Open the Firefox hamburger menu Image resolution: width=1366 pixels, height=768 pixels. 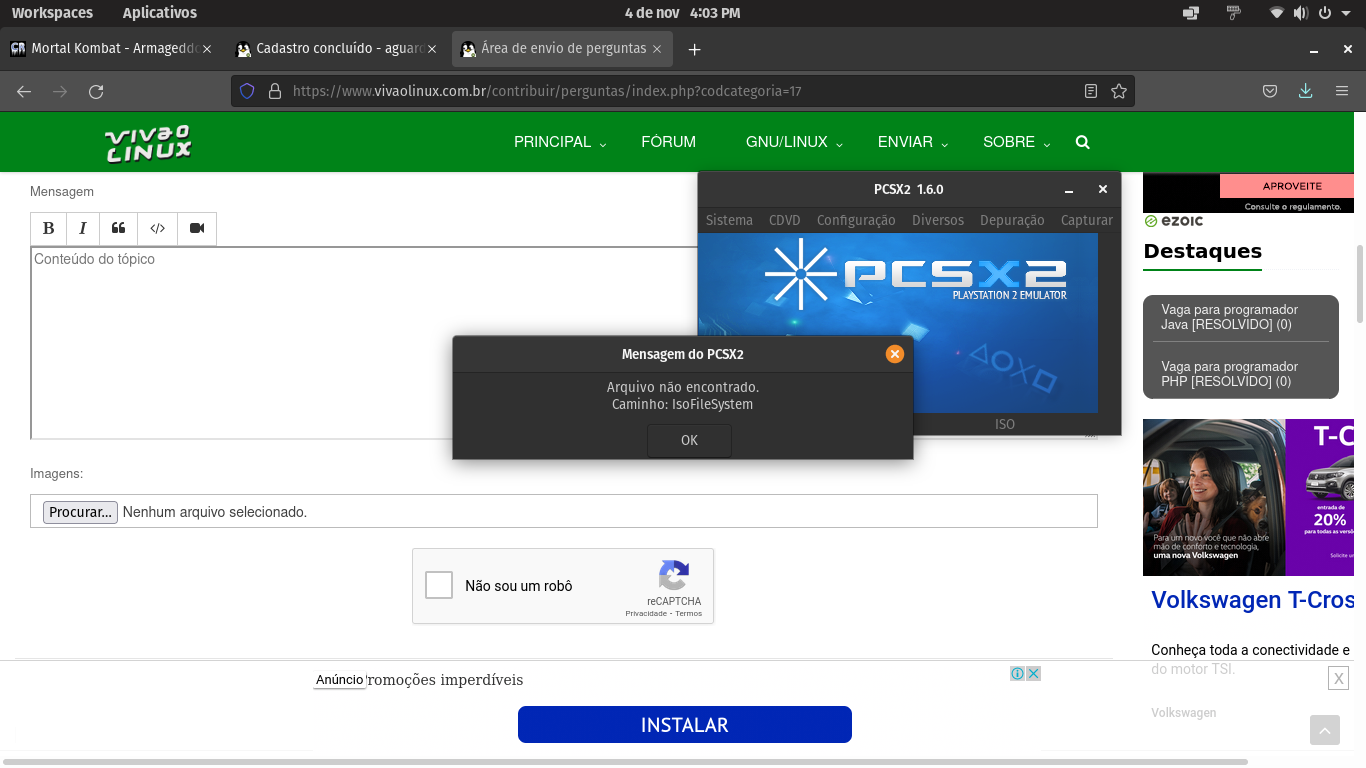(x=1342, y=91)
